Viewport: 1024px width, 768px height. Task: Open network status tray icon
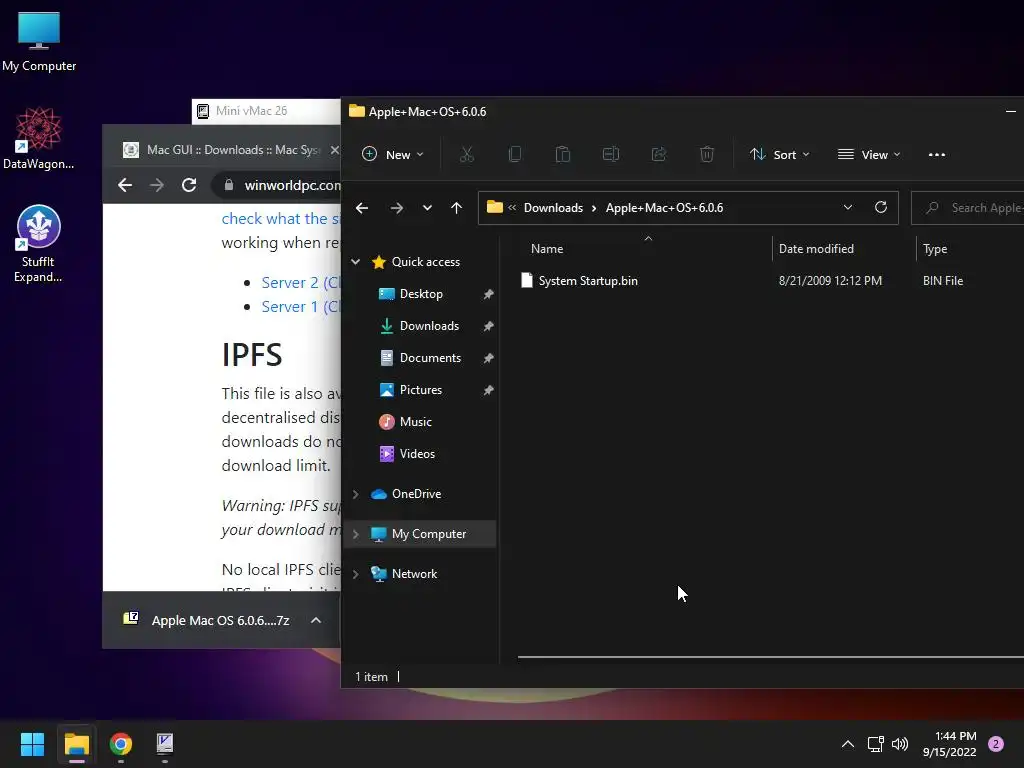(x=875, y=744)
